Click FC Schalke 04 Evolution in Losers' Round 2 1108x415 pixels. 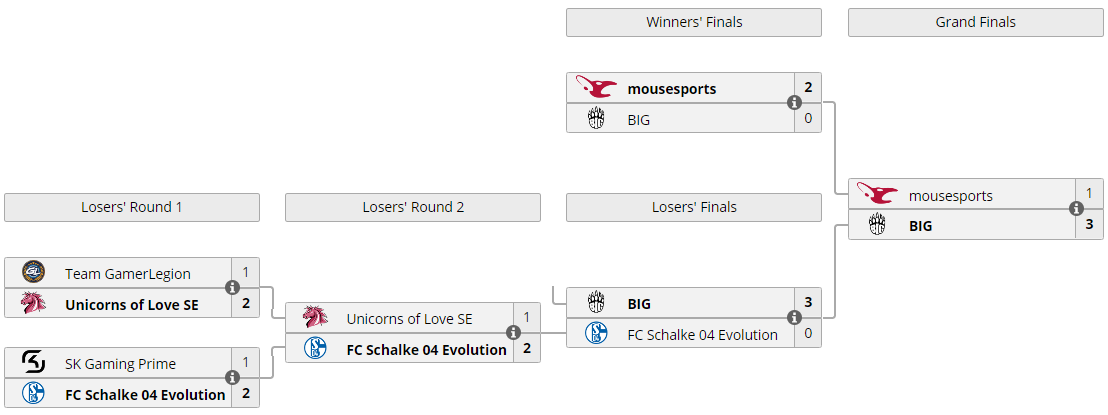[x=427, y=349]
